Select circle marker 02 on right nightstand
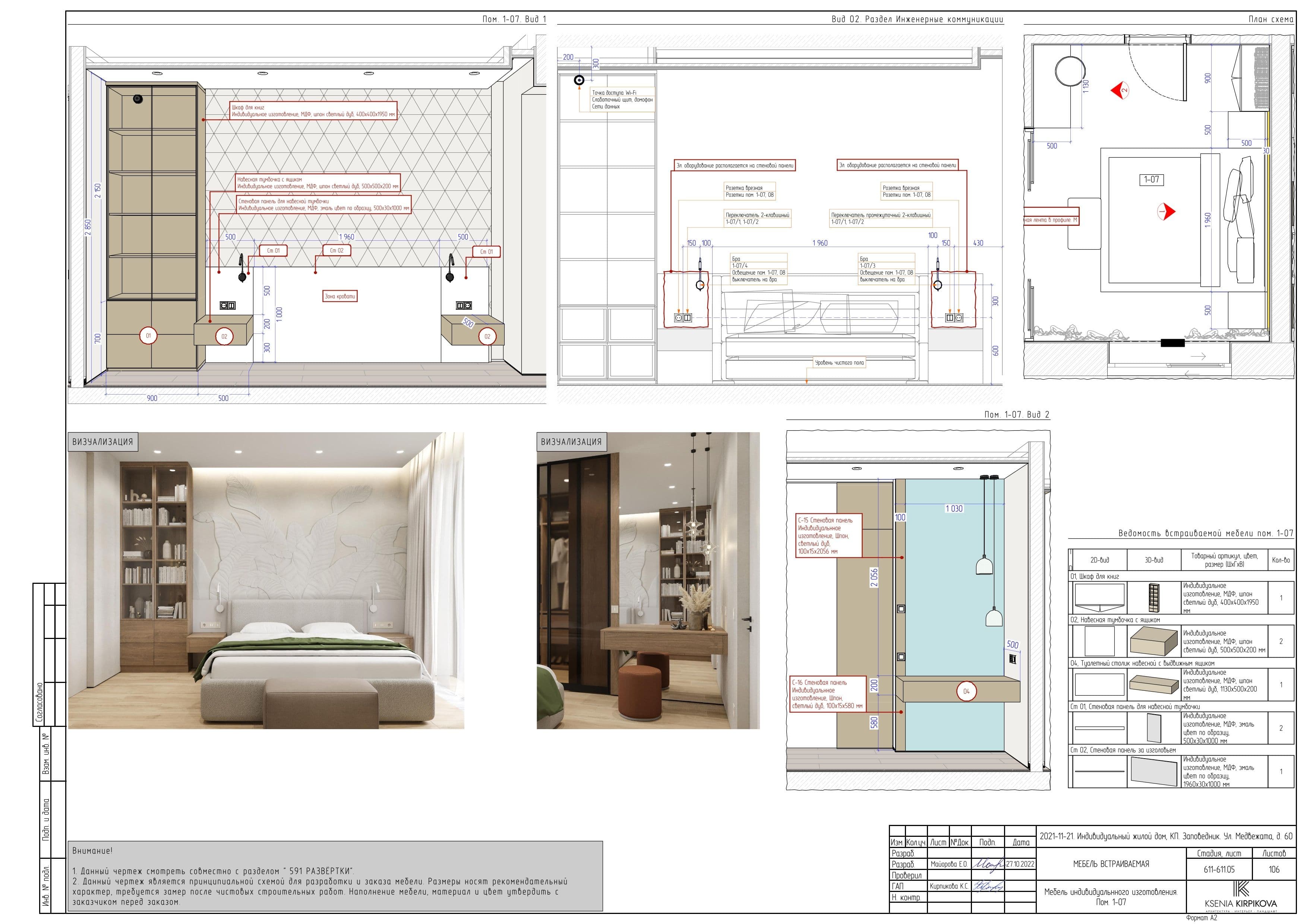The width and height of the screenshot is (1307, 924). [x=487, y=336]
